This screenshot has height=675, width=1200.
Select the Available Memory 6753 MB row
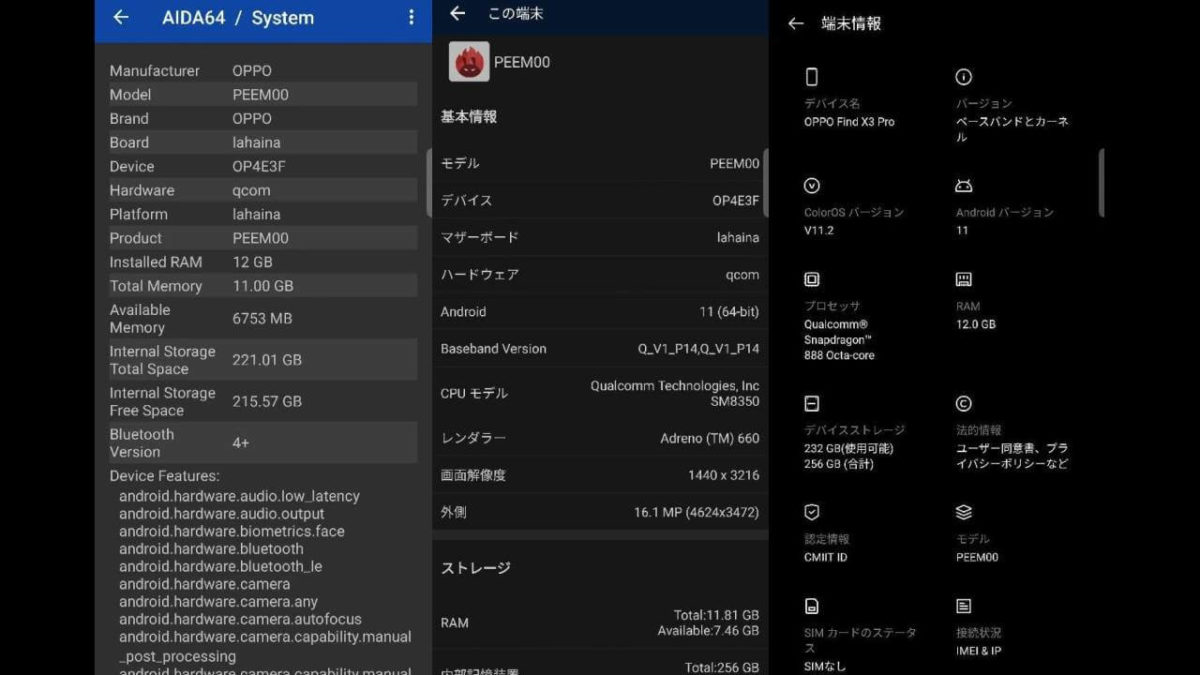coord(263,318)
